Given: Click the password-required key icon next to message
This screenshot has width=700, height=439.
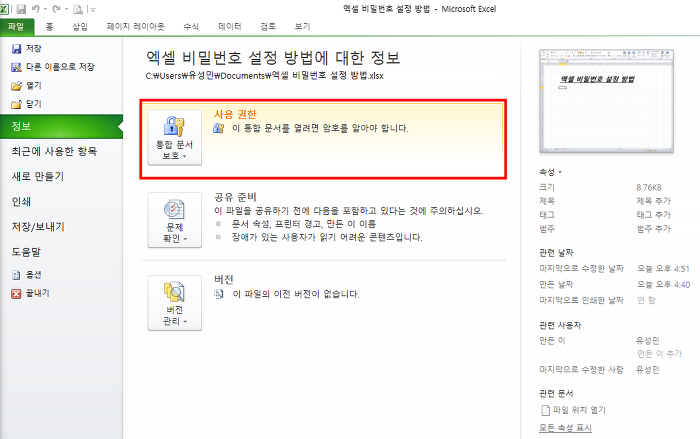Looking at the screenshot, I should point(219,128).
